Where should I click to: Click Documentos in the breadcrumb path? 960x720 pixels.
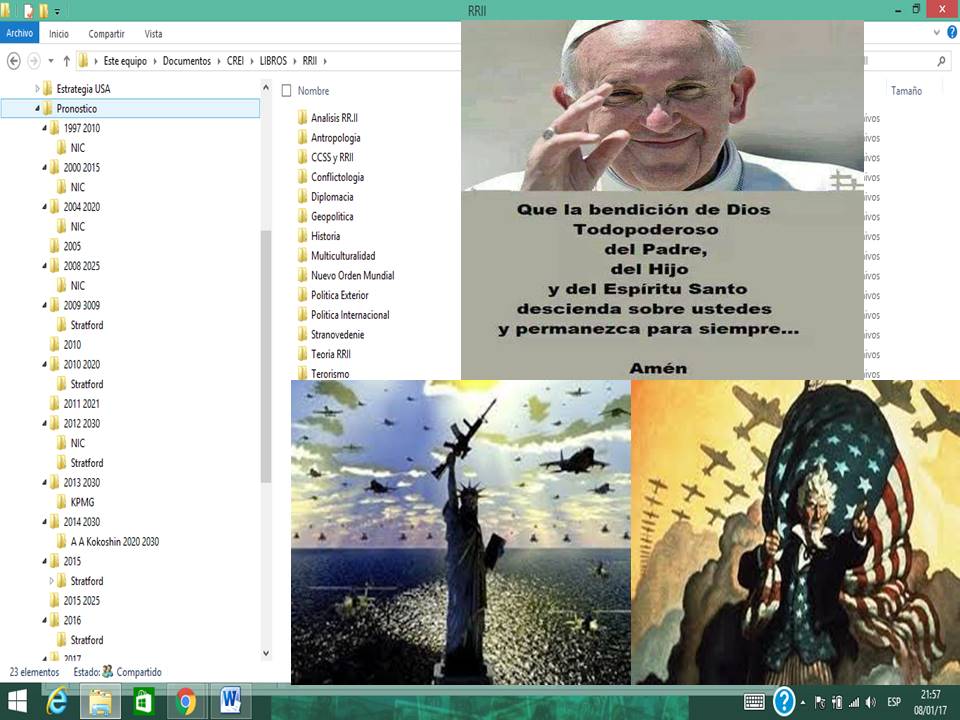(x=187, y=61)
